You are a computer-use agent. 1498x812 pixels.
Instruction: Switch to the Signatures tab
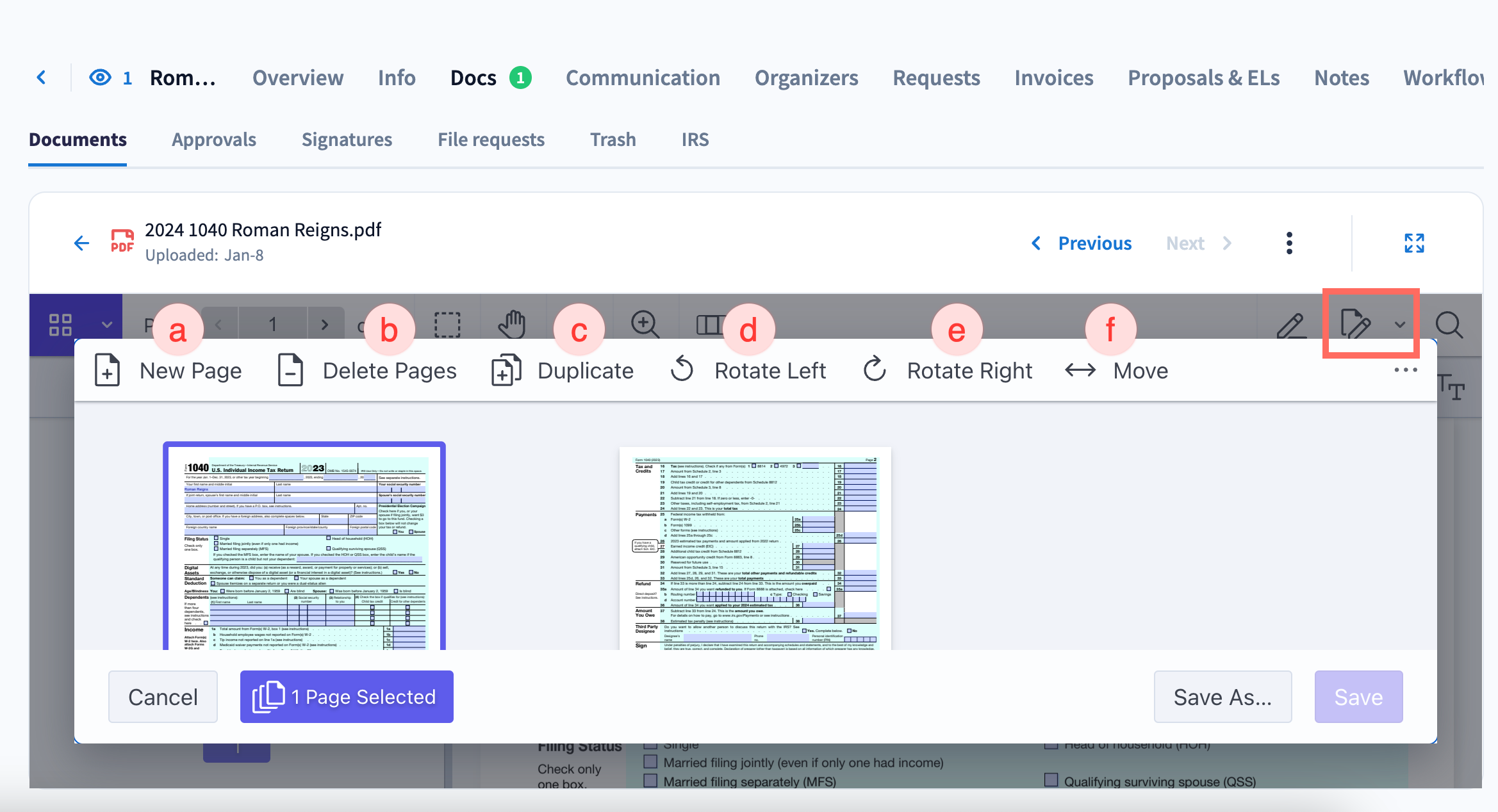pos(347,140)
